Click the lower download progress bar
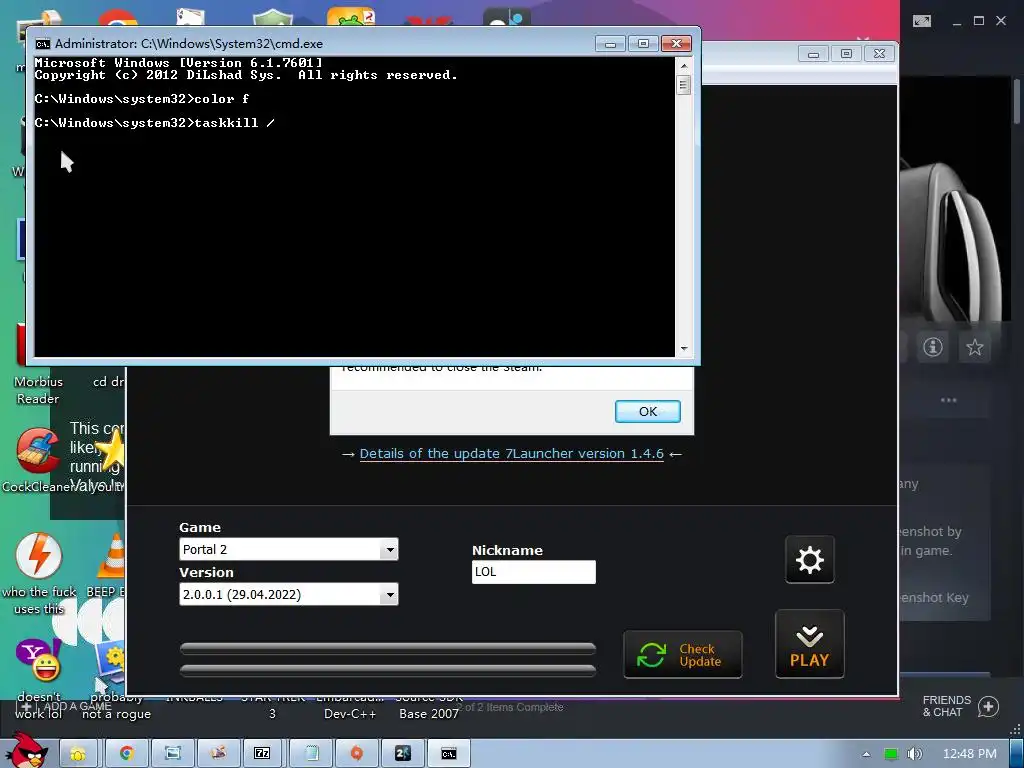Viewport: 1024px width, 768px height. pyautogui.click(x=388, y=669)
